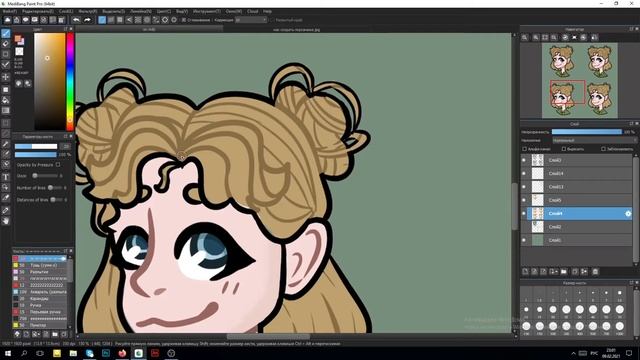Open Windows Start menu
The width and height of the screenshot is (640, 360).
[x=7, y=353]
